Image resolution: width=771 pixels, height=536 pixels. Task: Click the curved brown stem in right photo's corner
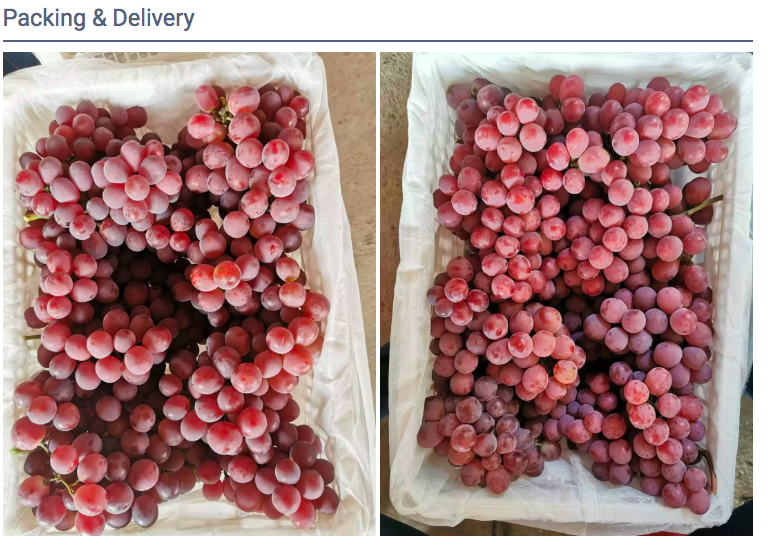708,468
